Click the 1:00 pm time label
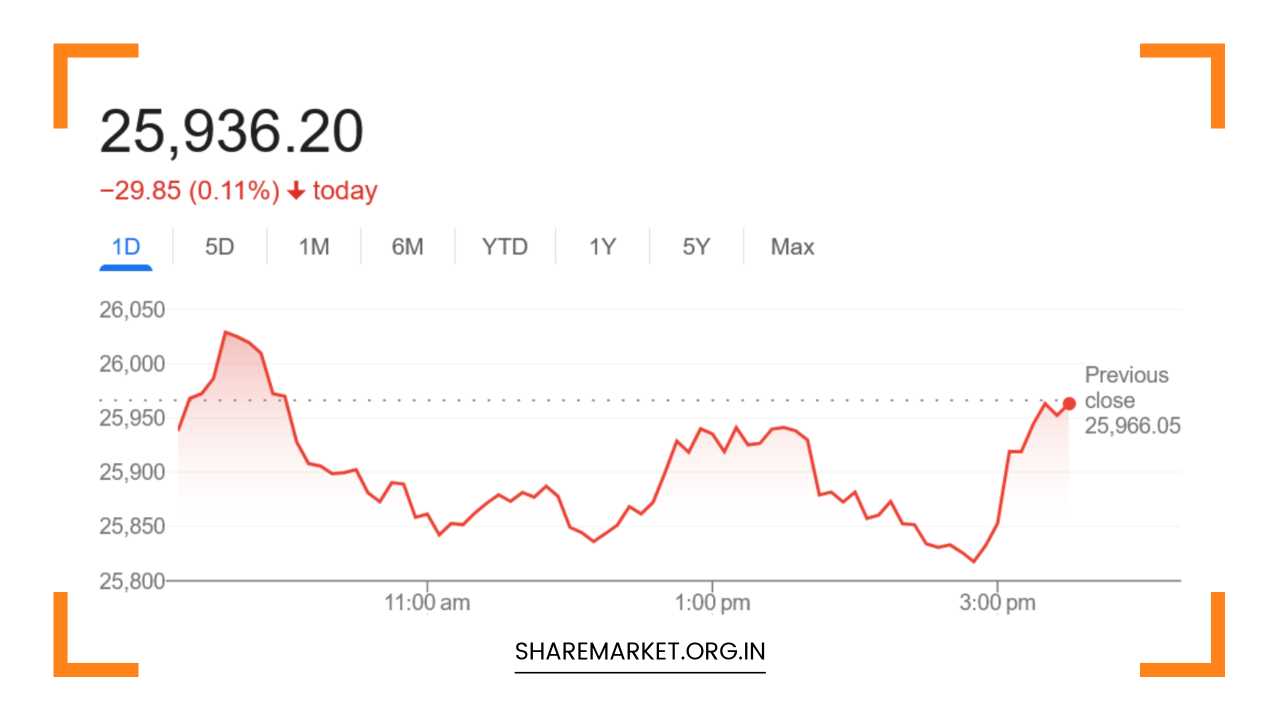Viewport: 1280px width, 720px height. point(712,603)
